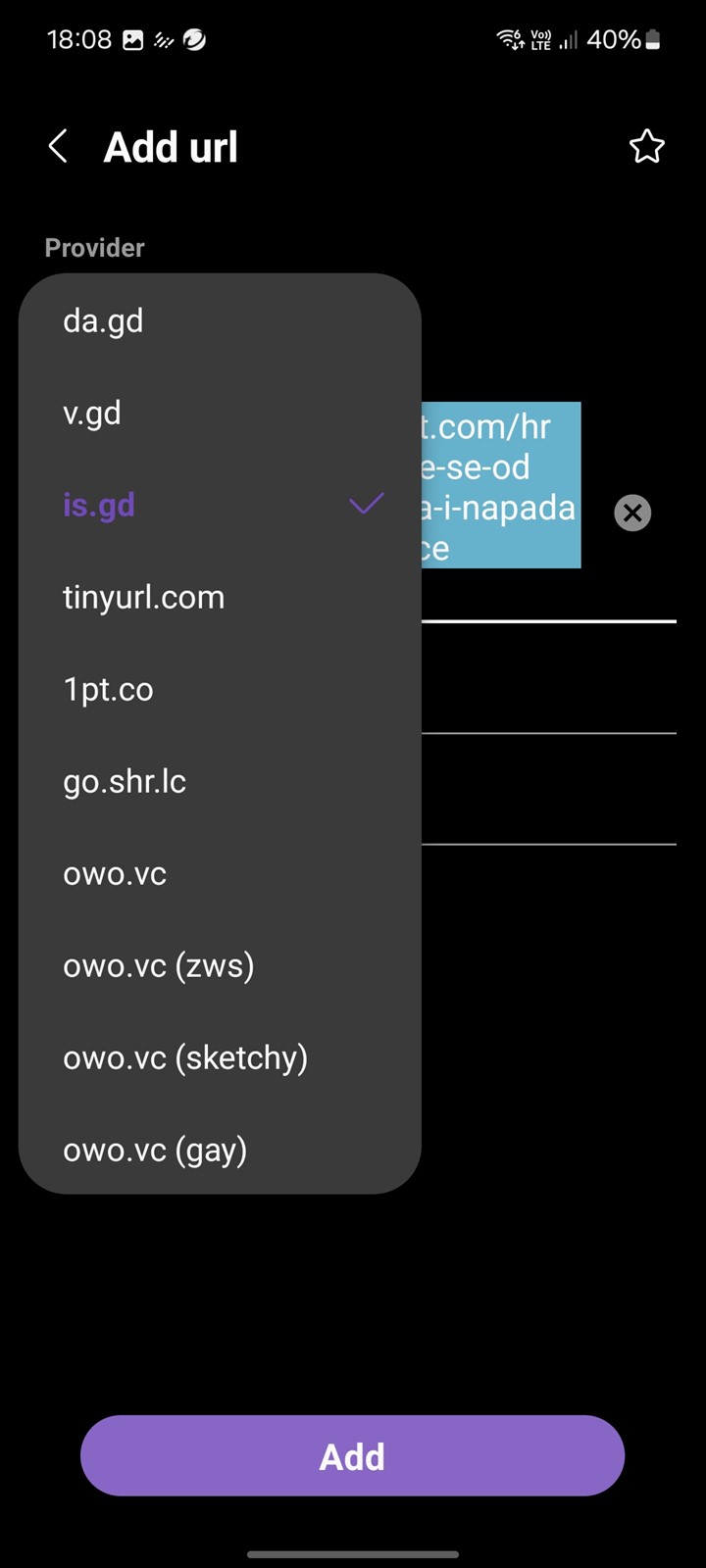The height and width of the screenshot is (1568, 706).
Task: Tap the highlighted URL text field
Action: [501, 485]
